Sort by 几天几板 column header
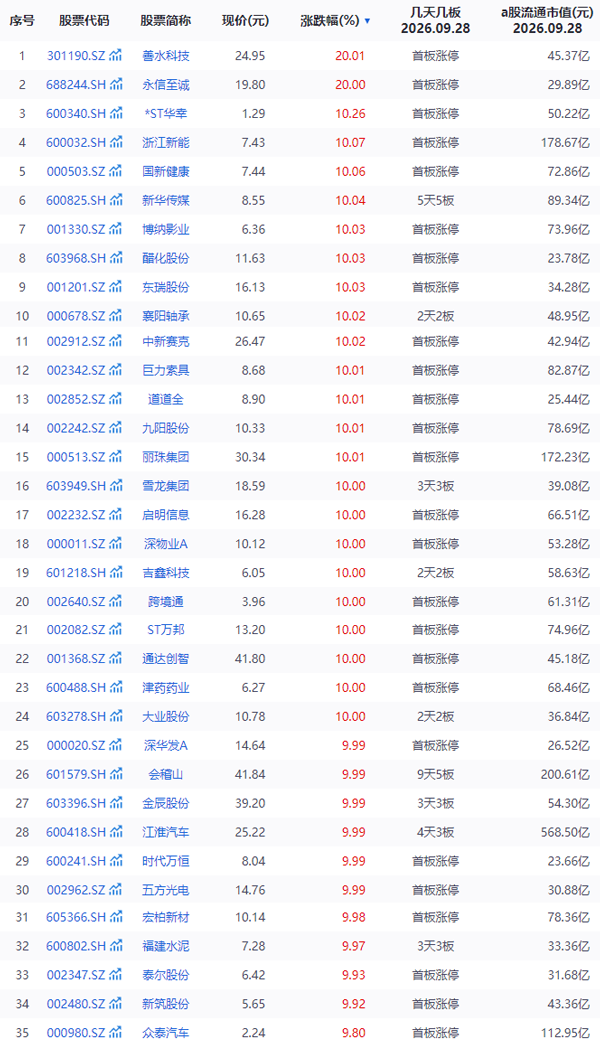Image resolution: width=600 pixels, height=1044 pixels. 436,21
